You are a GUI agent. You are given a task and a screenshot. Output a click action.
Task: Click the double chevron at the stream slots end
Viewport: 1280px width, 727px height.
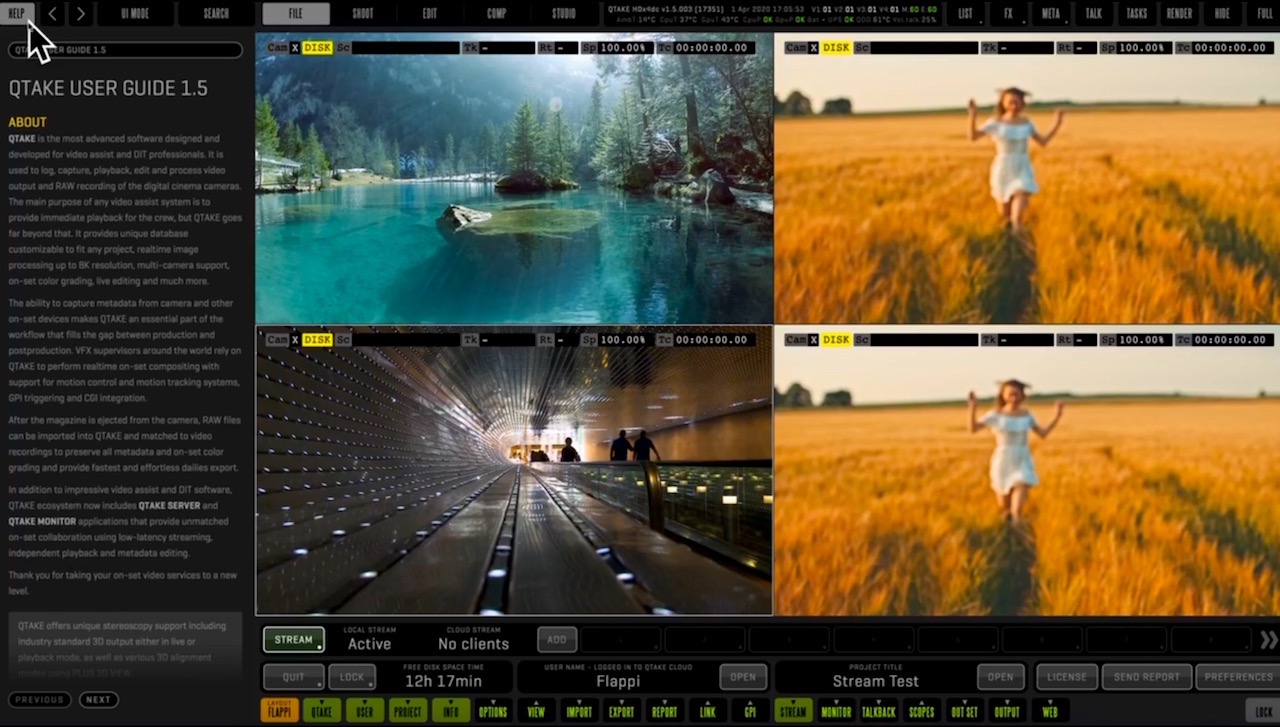click(1268, 640)
